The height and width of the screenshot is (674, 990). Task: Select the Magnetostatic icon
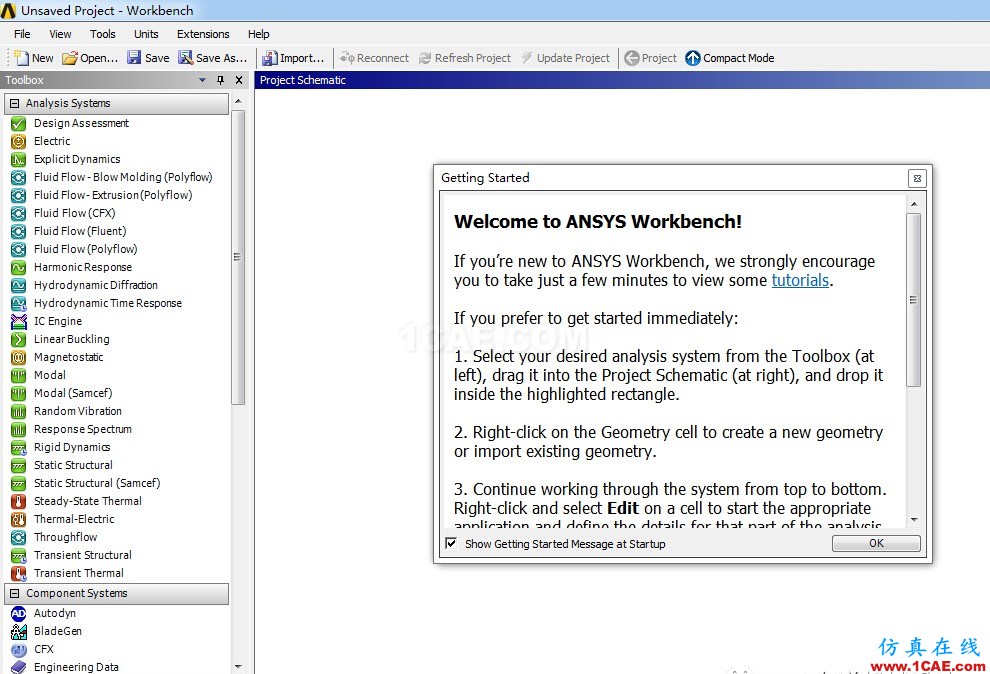[x=18, y=358]
